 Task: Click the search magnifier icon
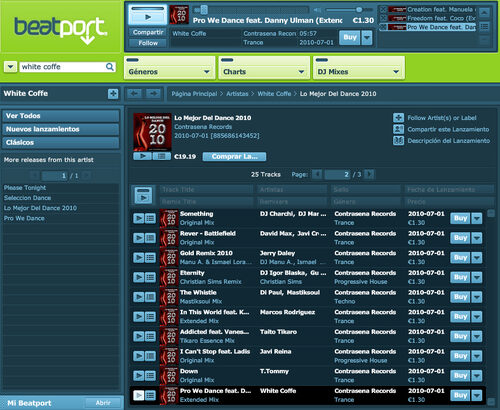(110, 67)
